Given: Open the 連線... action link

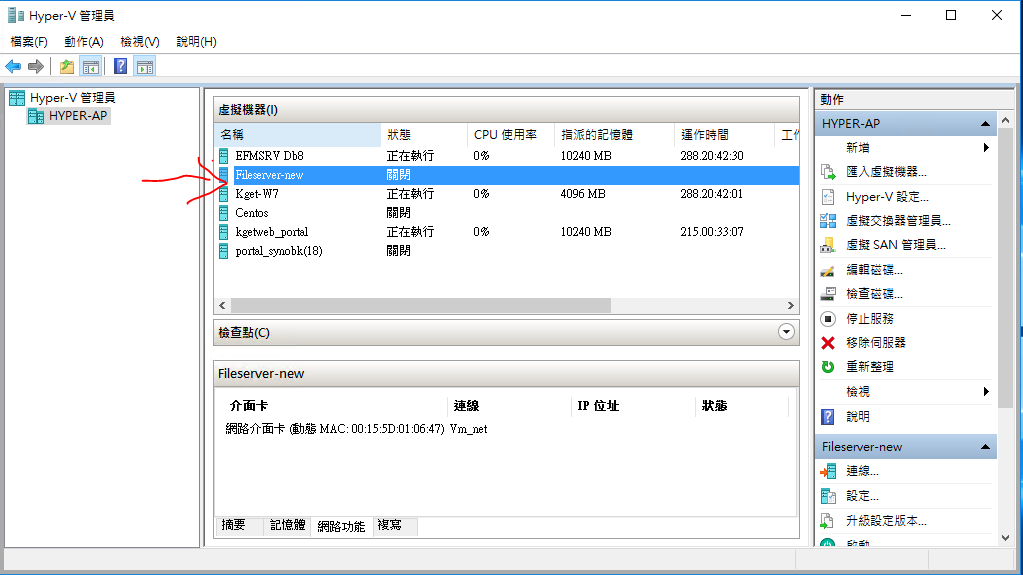Looking at the screenshot, I should 862,471.
